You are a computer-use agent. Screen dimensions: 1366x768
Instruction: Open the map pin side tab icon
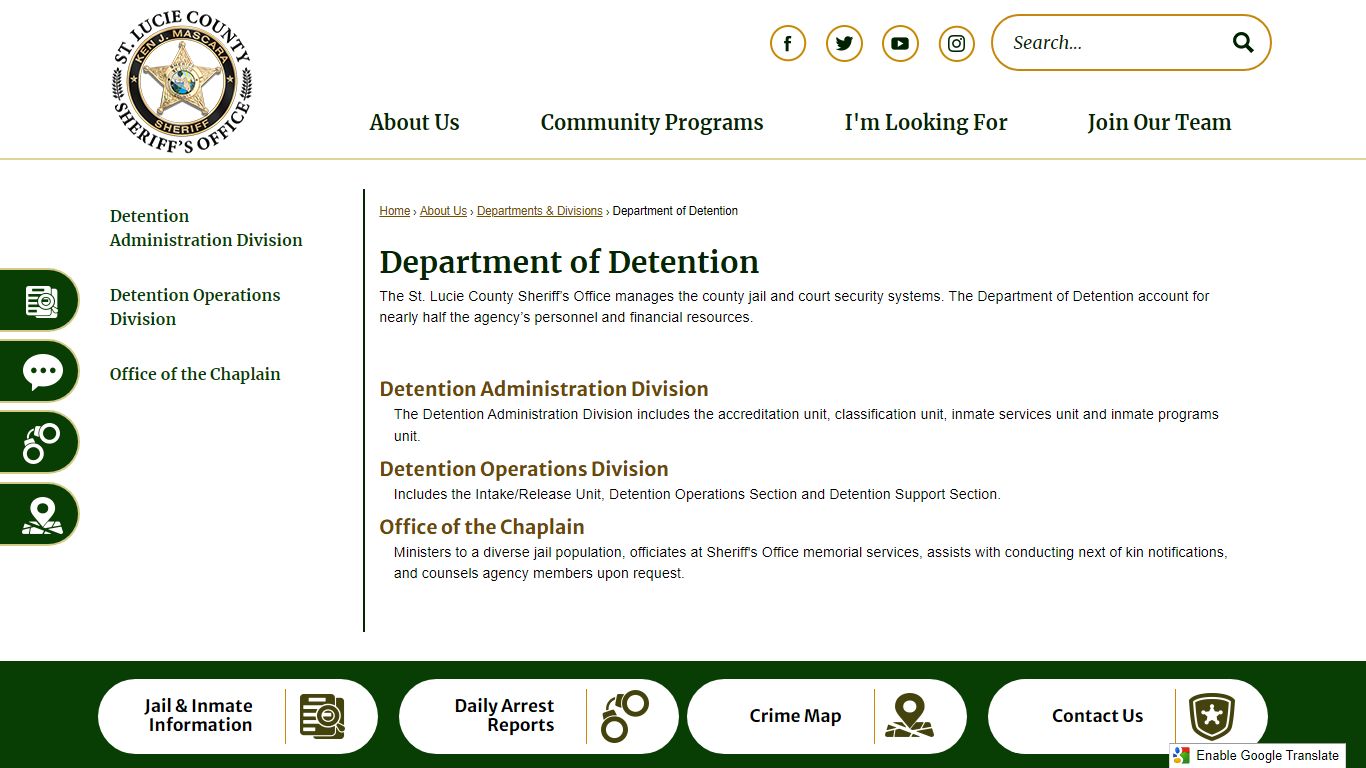[42, 515]
